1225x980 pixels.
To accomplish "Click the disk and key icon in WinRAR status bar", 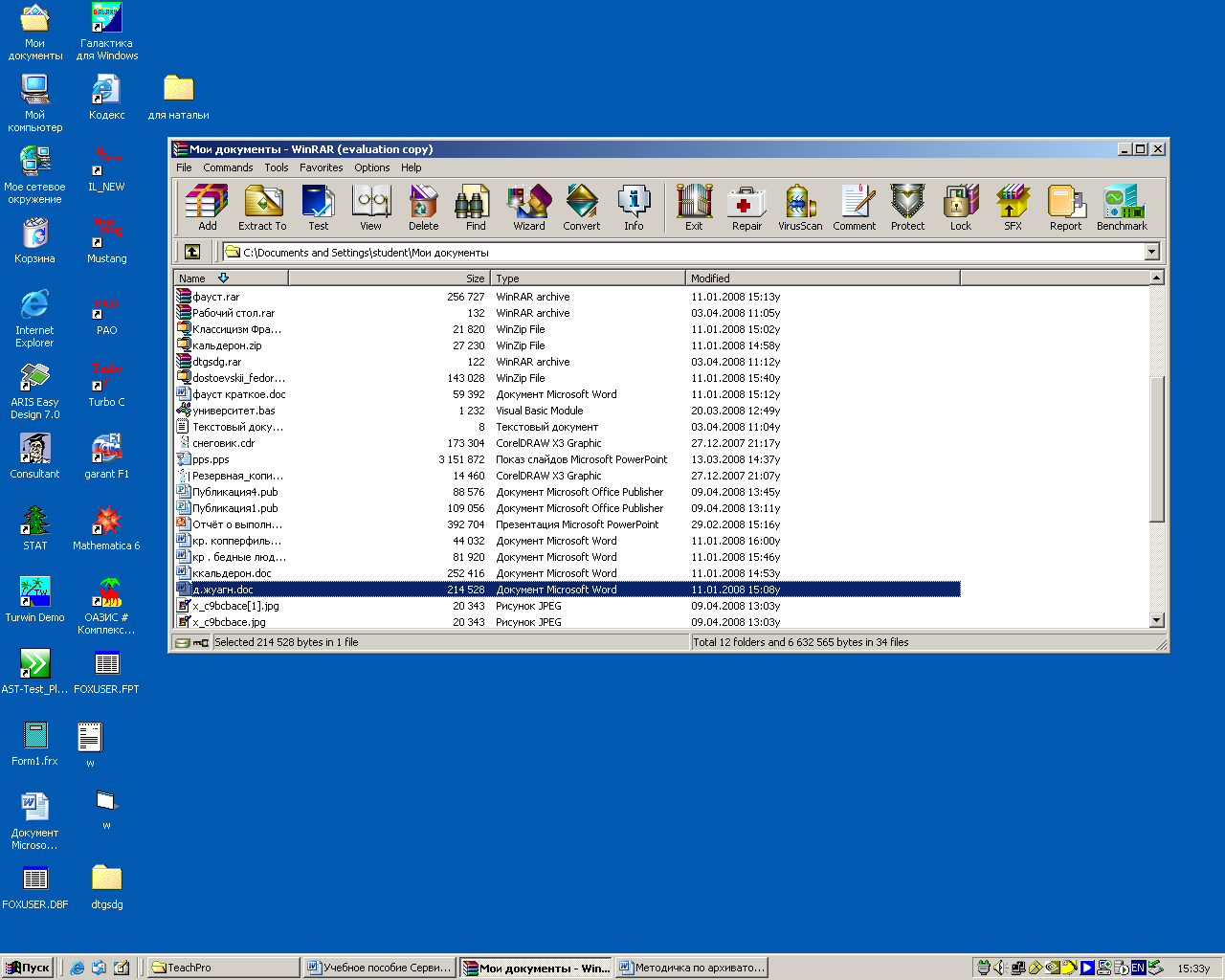I will 192,642.
